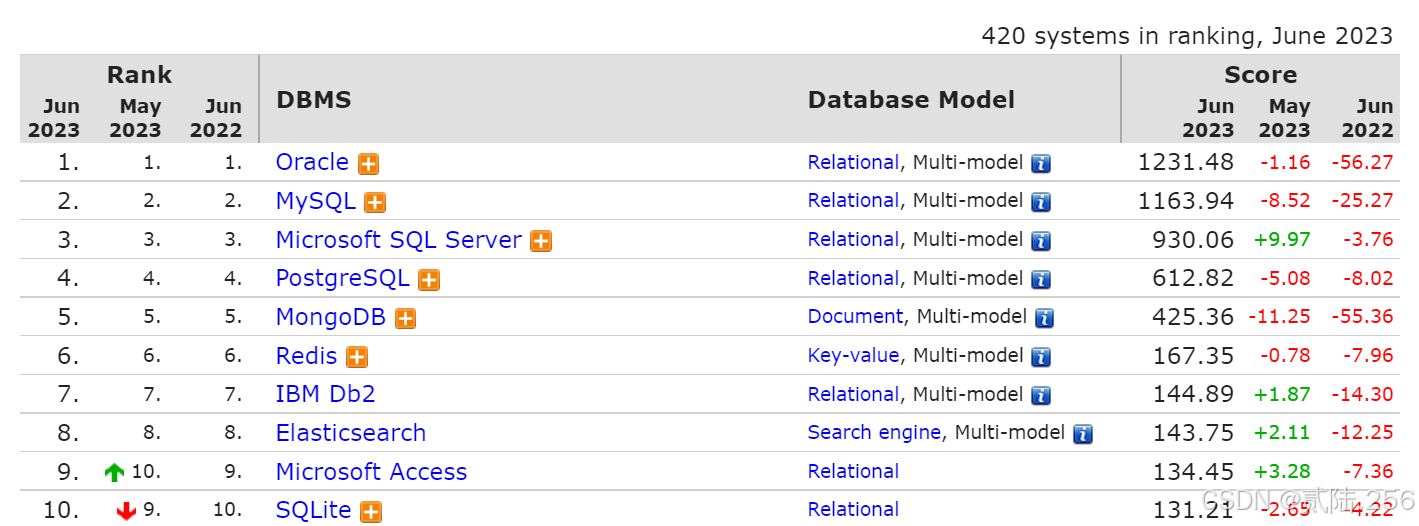Click the info icon in Redis row
The image size is (1419, 526).
pyautogui.click(x=1041, y=357)
